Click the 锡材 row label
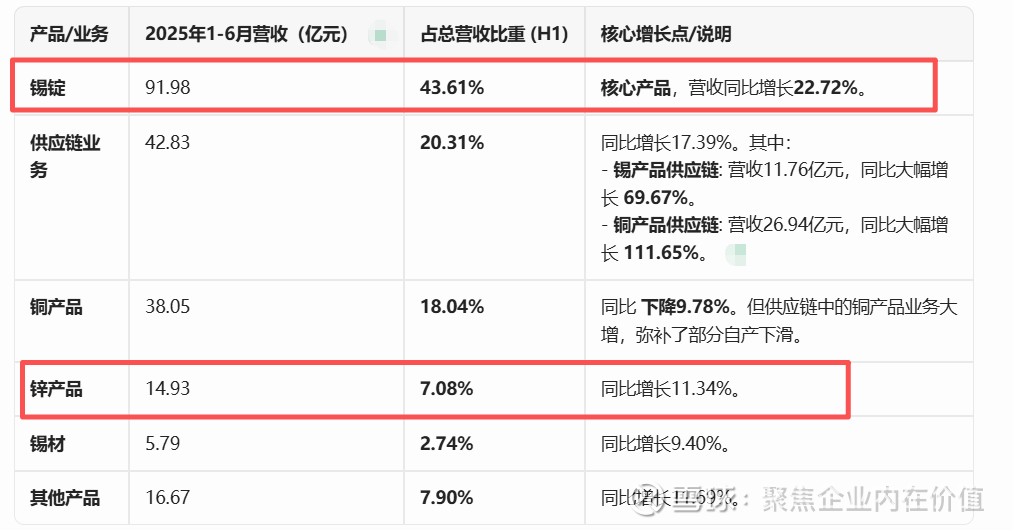The width and height of the screenshot is (1013, 530). (x=48, y=444)
